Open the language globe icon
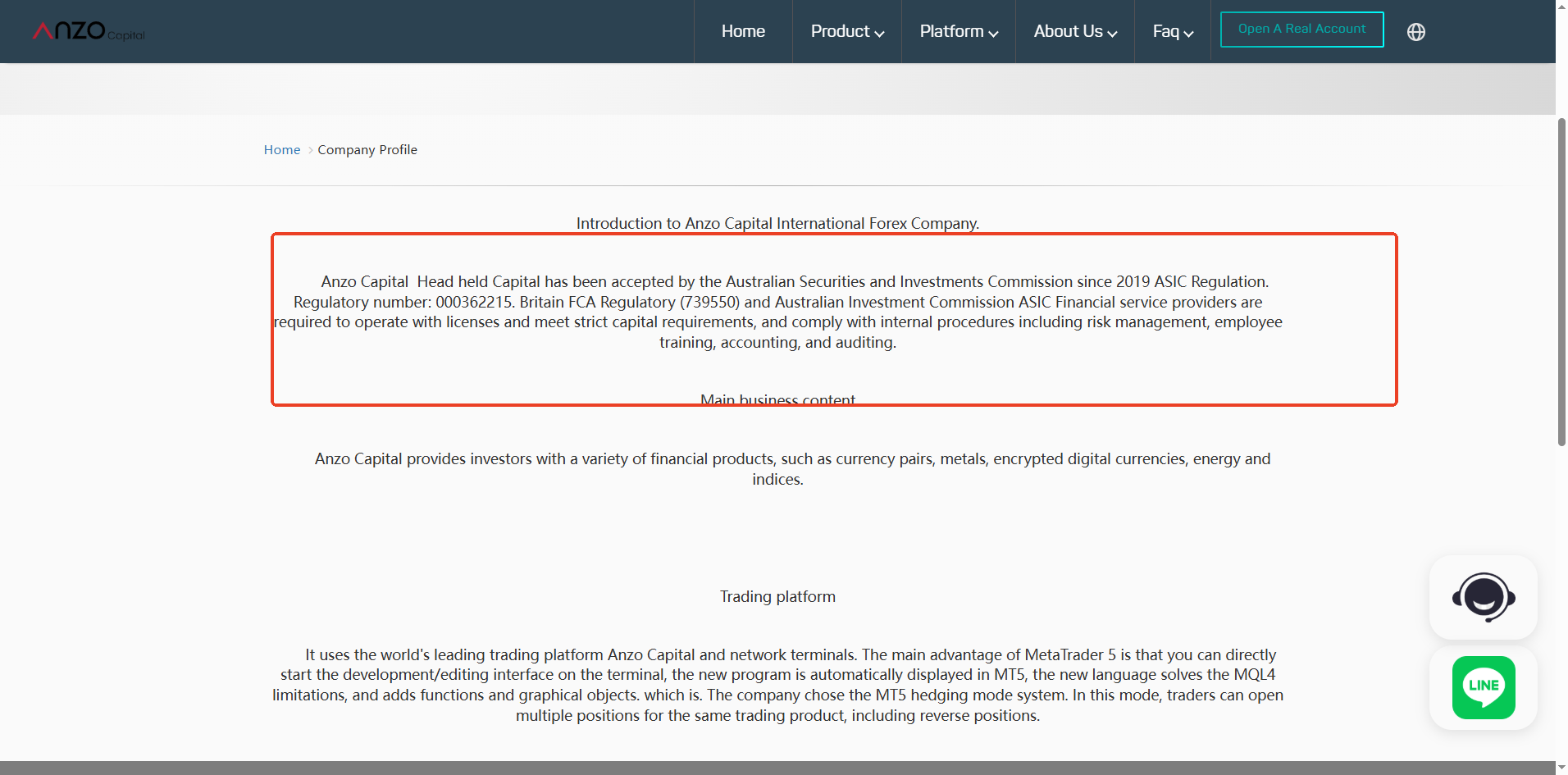The height and width of the screenshot is (775, 1568). pyautogui.click(x=1416, y=32)
